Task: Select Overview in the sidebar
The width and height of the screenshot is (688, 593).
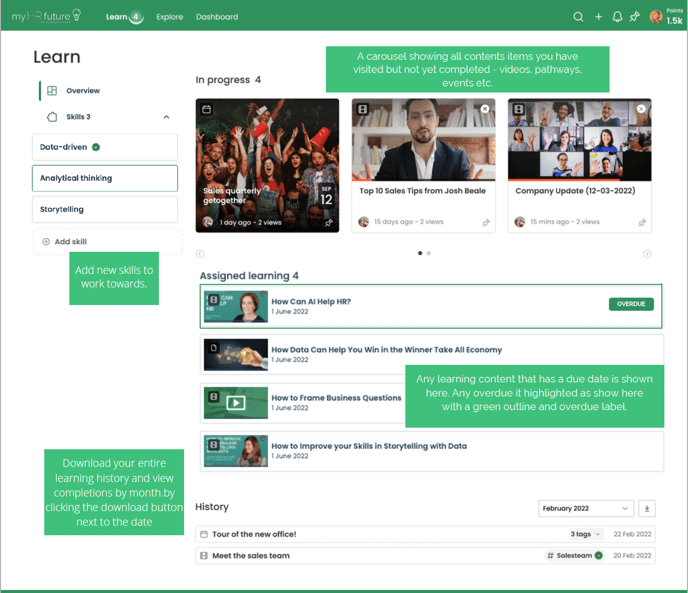Action: pos(83,90)
